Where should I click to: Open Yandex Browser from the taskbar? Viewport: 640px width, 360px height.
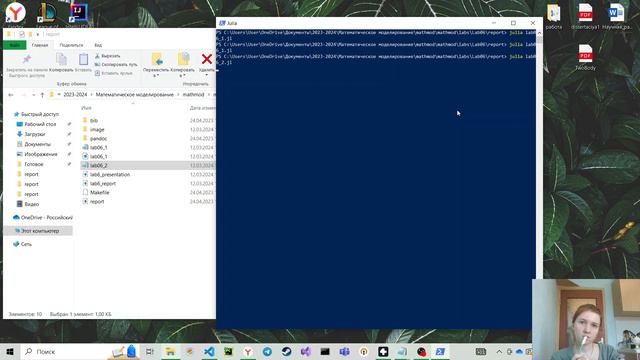(248, 351)
